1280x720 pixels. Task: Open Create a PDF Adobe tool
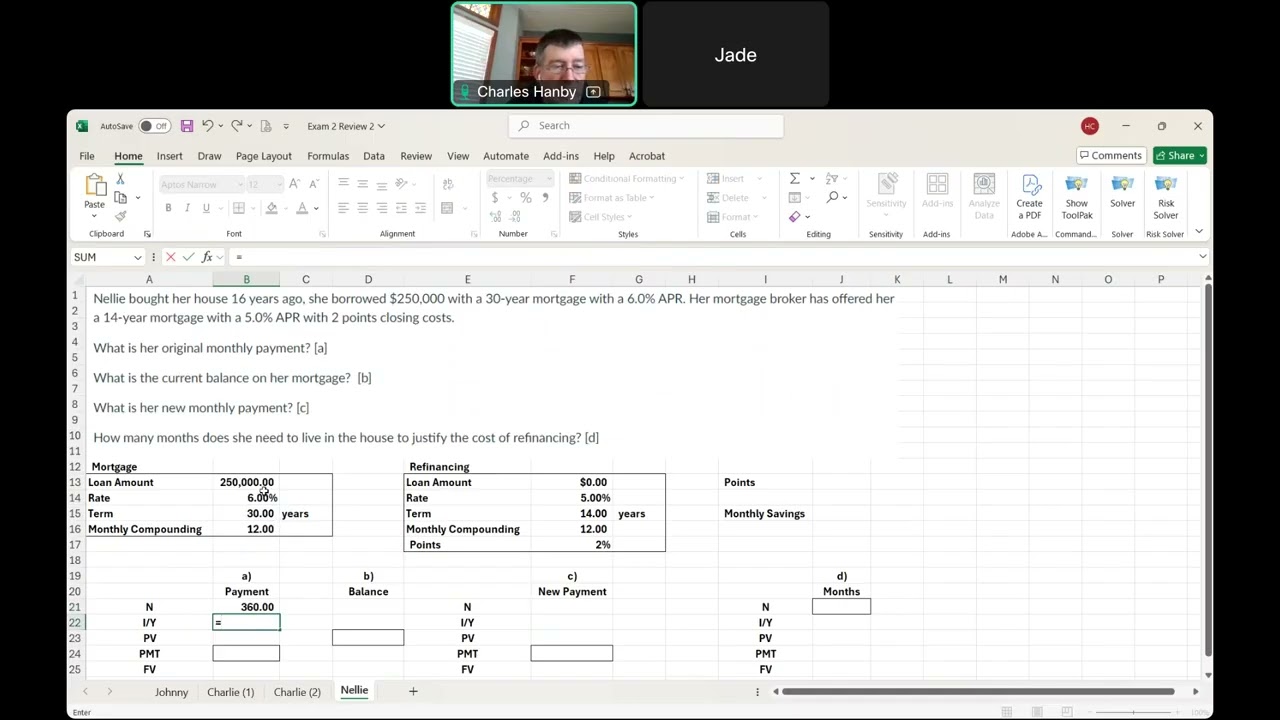1029,197
